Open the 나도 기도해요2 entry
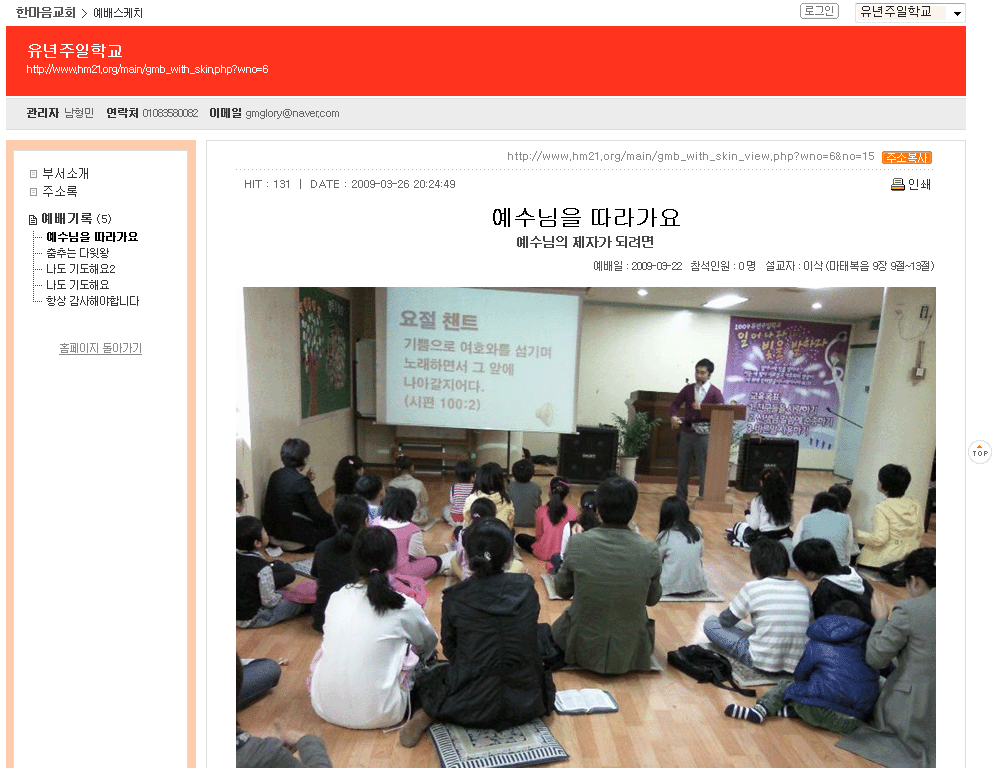Screen dimensions: 1000x768 (81, 269)
